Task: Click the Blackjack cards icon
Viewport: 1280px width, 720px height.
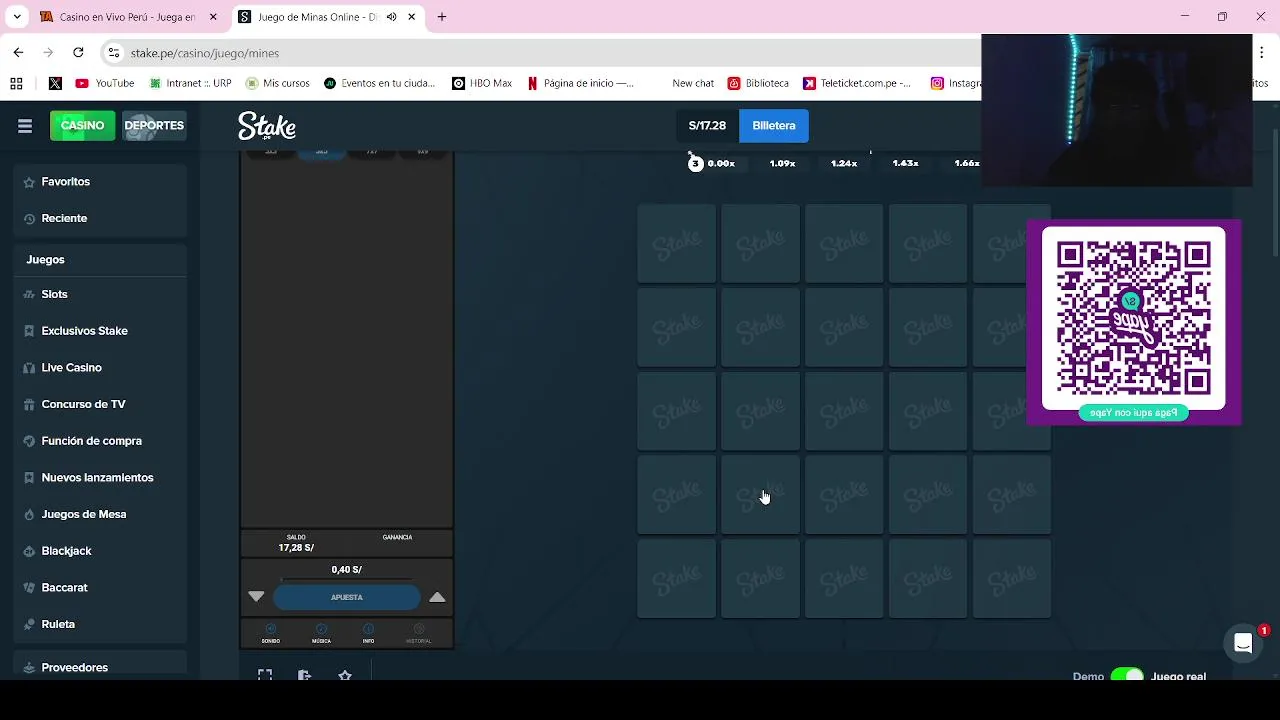Action: pos(29,551)
